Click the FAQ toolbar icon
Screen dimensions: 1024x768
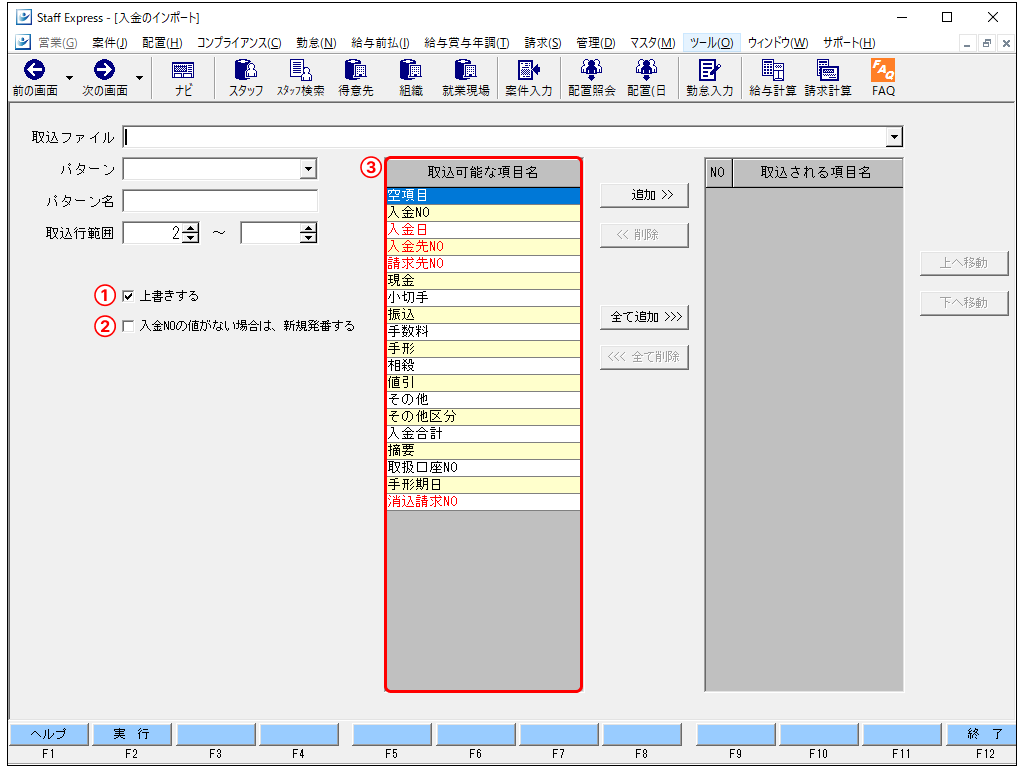click(882, 78)
